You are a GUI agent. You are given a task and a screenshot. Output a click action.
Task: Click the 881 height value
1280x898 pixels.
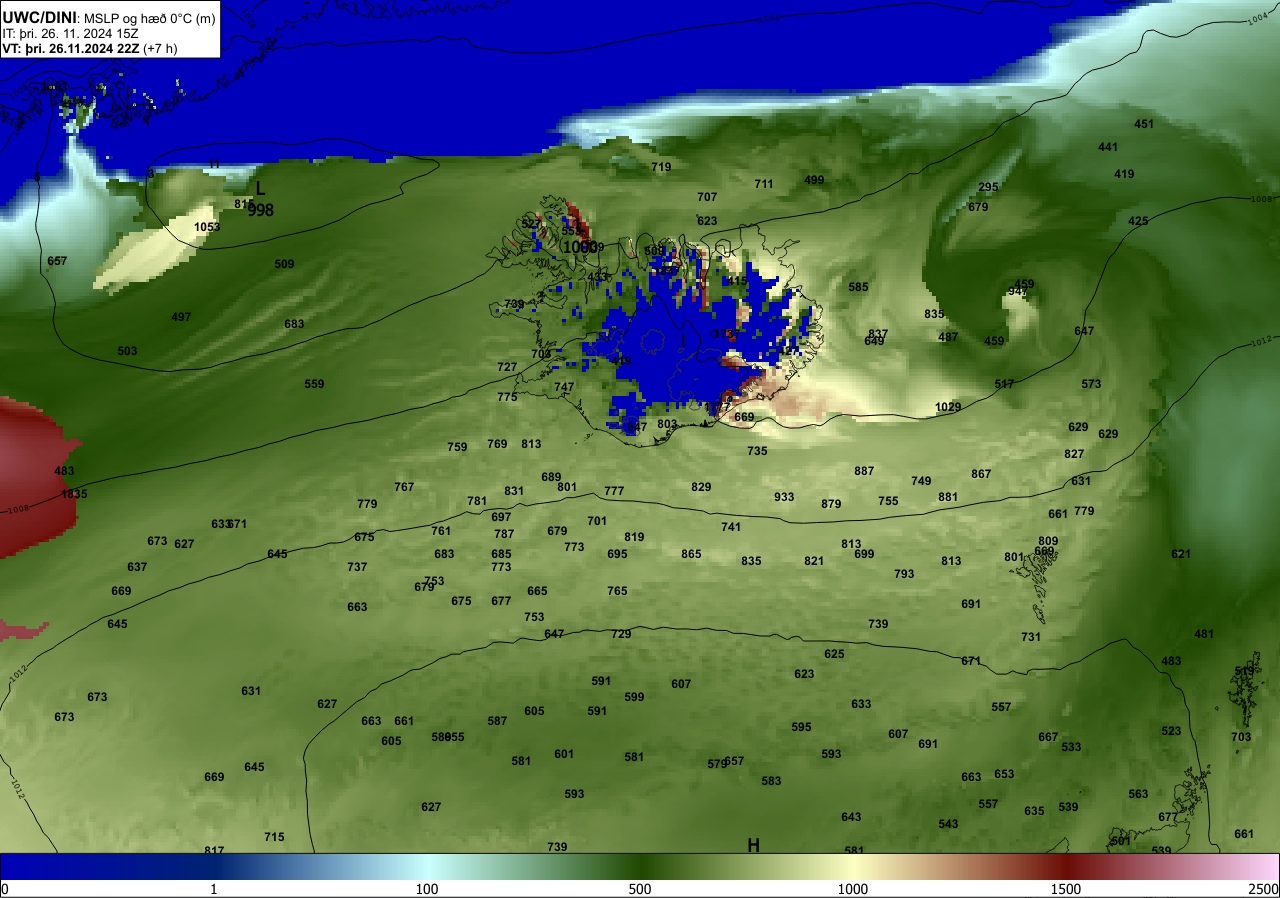(948, 497)
